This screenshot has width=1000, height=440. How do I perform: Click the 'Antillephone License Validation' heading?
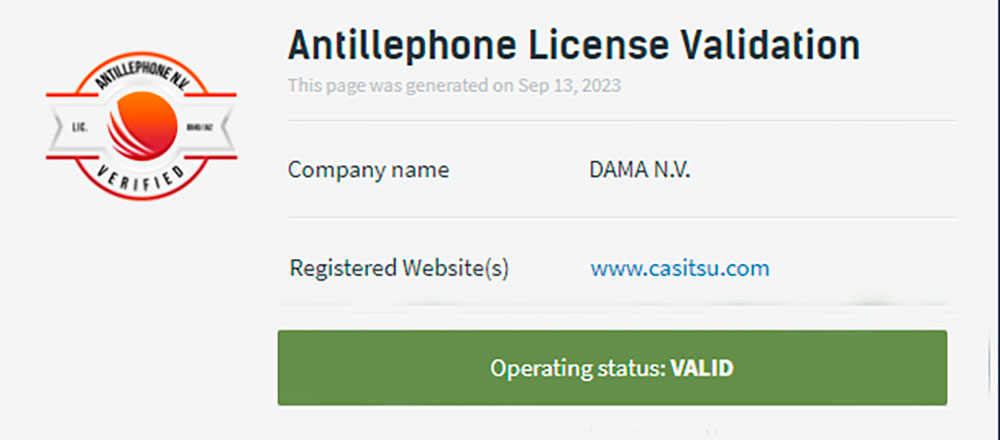pyautogui.click(x=574, y=45)
